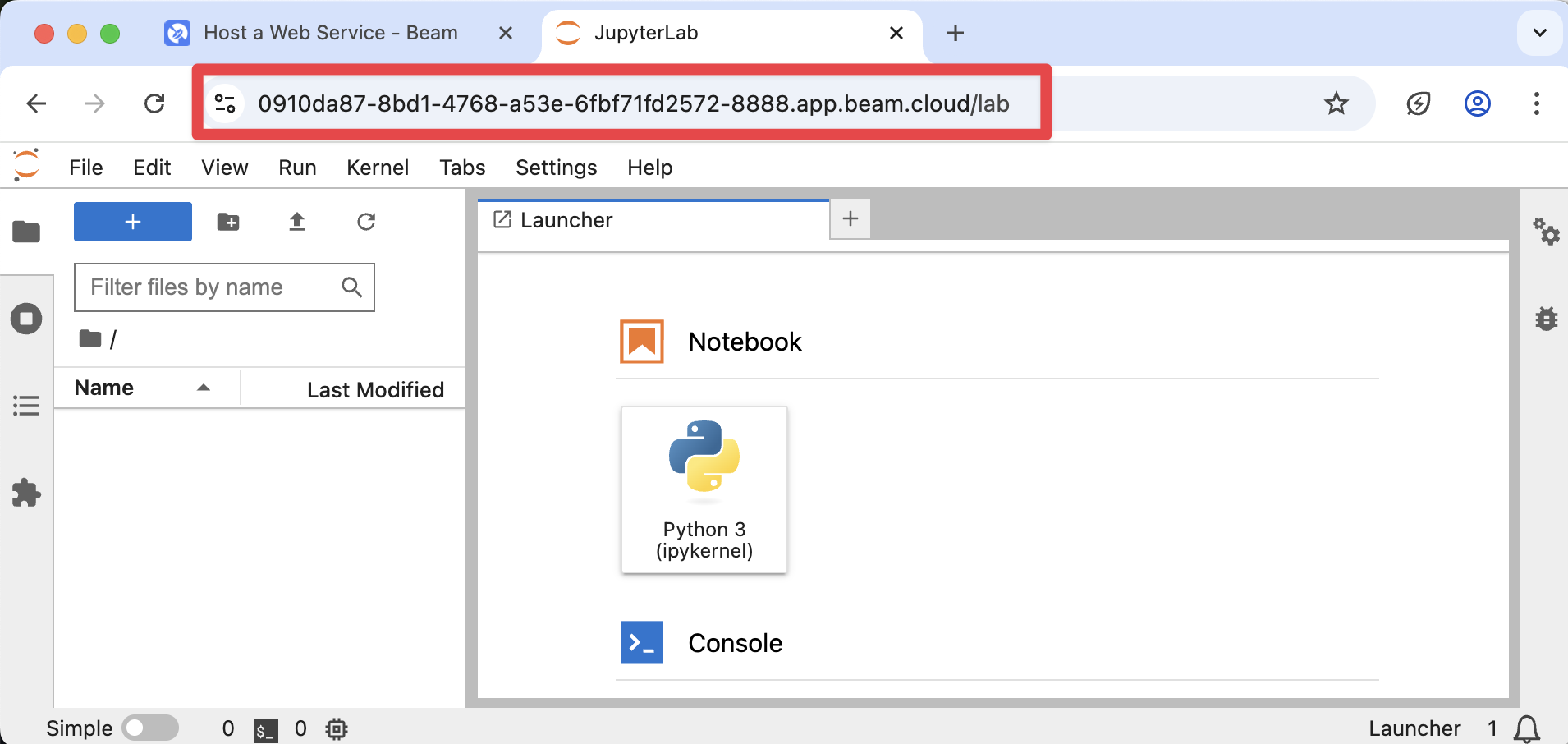
Task: Click the Upload Files arrow icon
Action: click(x=297, y=222)
